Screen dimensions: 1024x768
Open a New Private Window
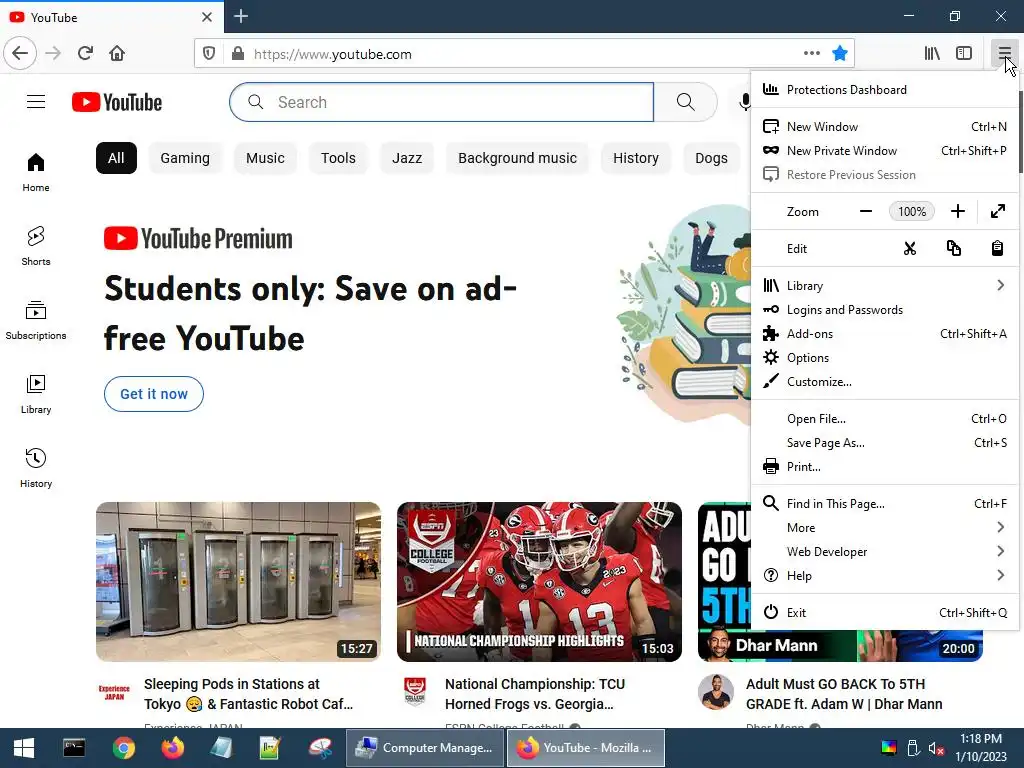coord(885,151)
